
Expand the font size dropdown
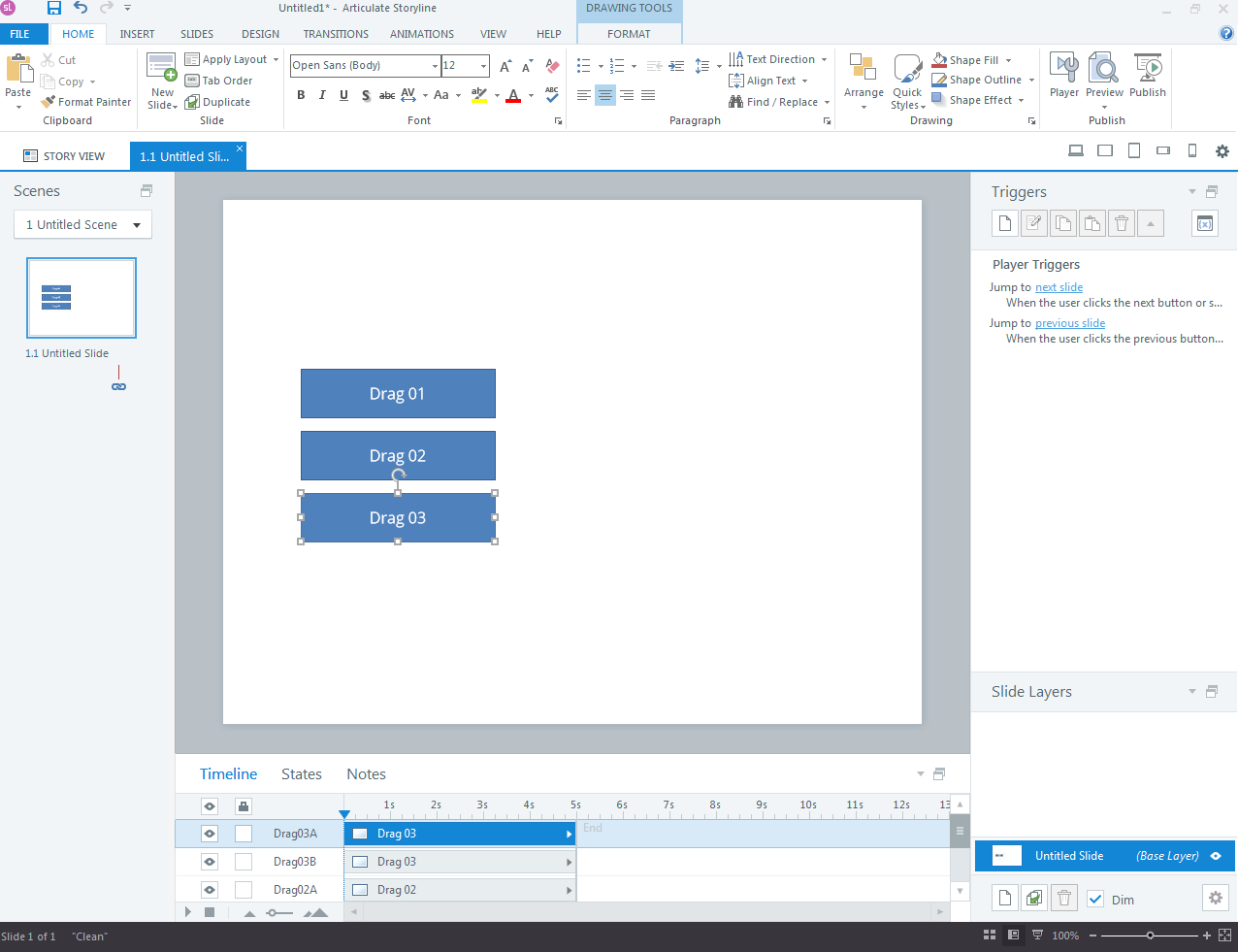(483, 66)
